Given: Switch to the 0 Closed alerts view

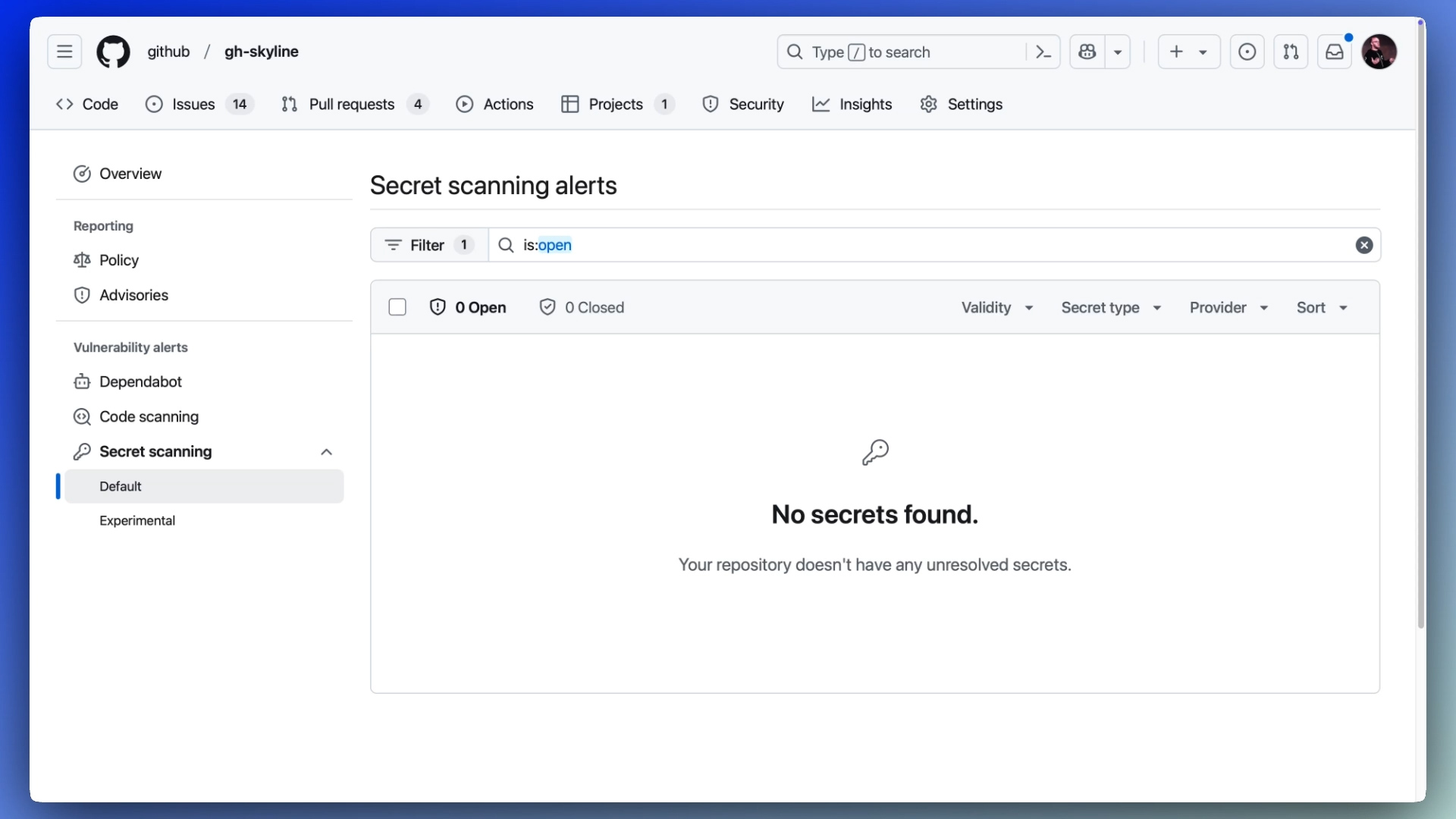Looking at the screenshot, I should click(x=582, y=307).
